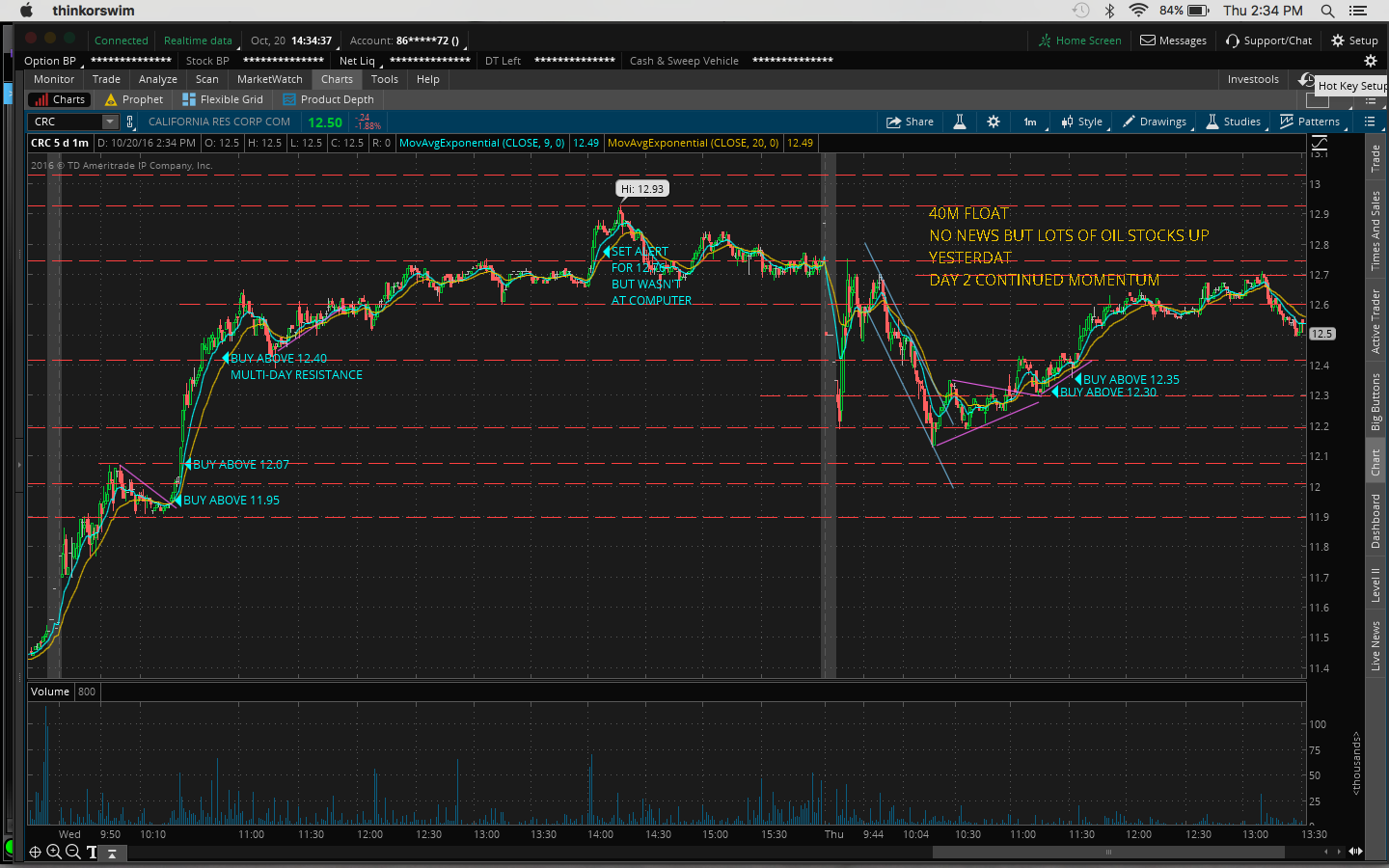The image size is (1389, 868).
Task: Select the text drawing tool icon
Action: point(93,852)
